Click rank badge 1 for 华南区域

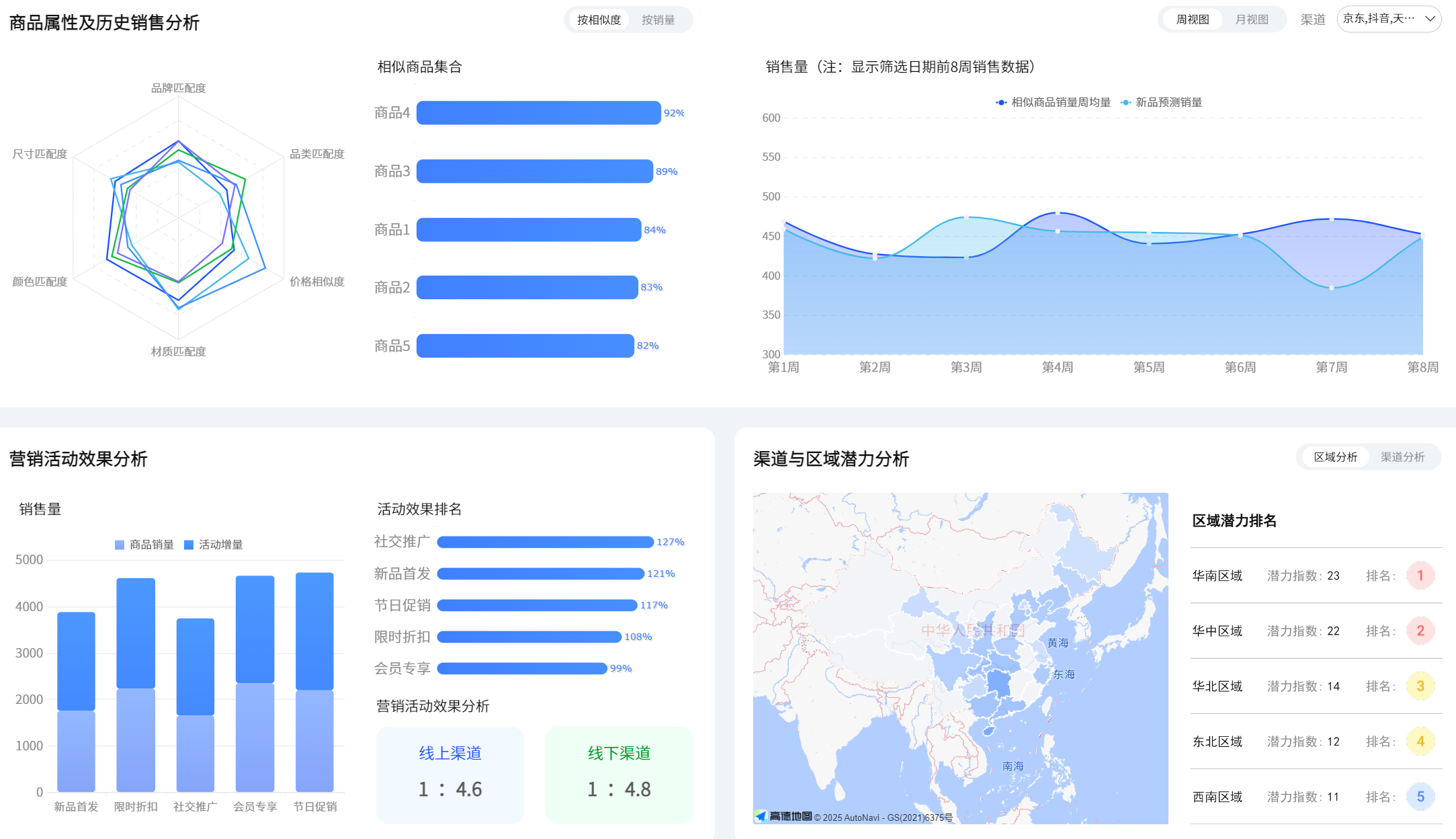(x=1420, y=575)
